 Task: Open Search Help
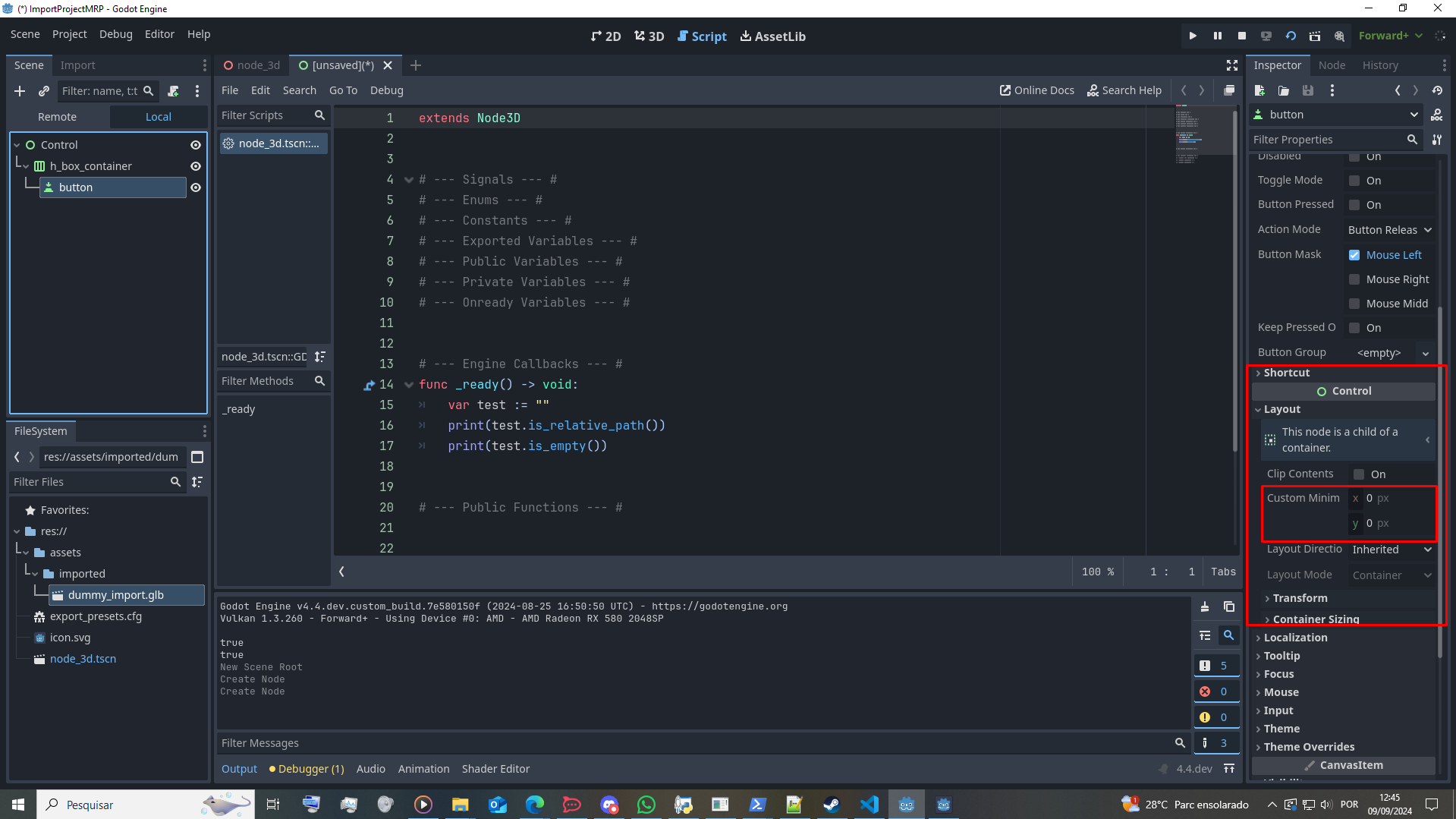coord(1124,90)
